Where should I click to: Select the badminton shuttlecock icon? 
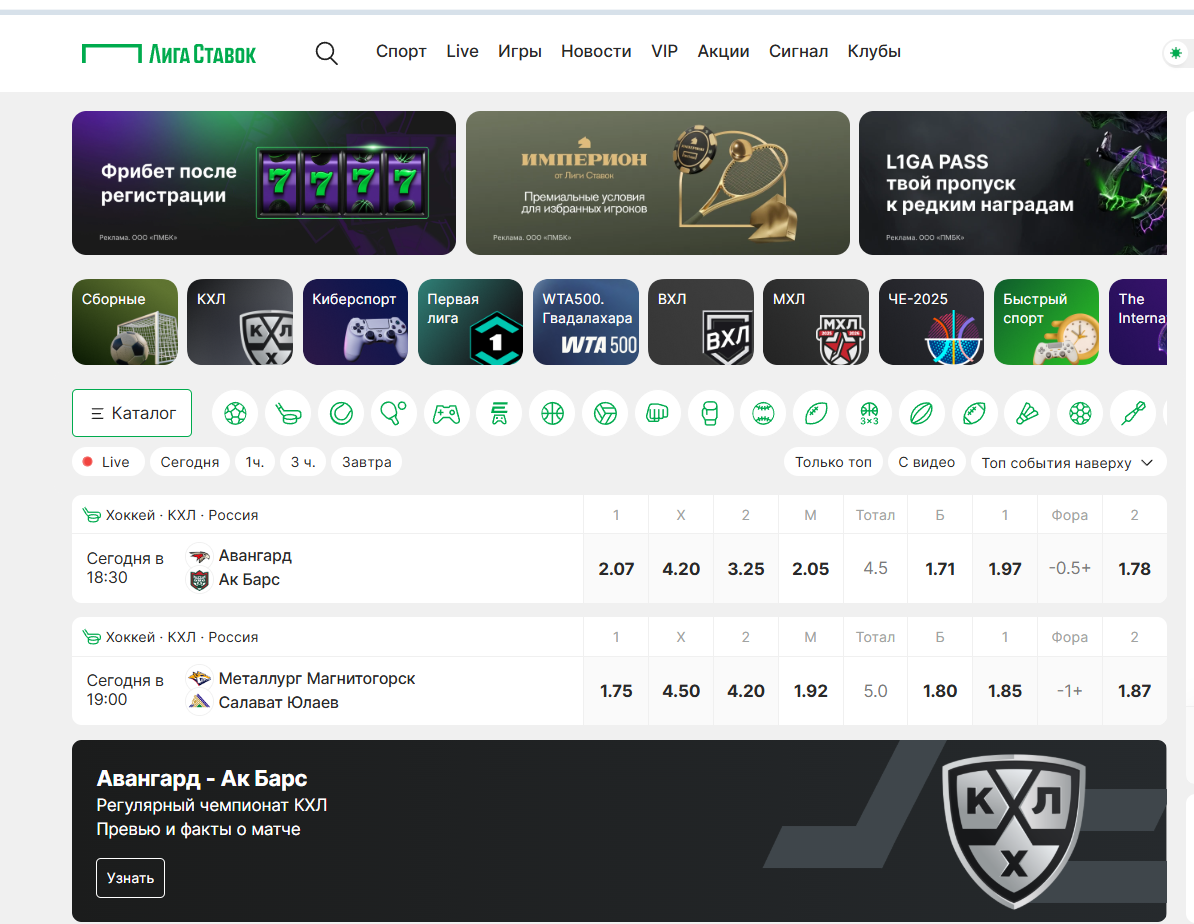coord(1027,413)
